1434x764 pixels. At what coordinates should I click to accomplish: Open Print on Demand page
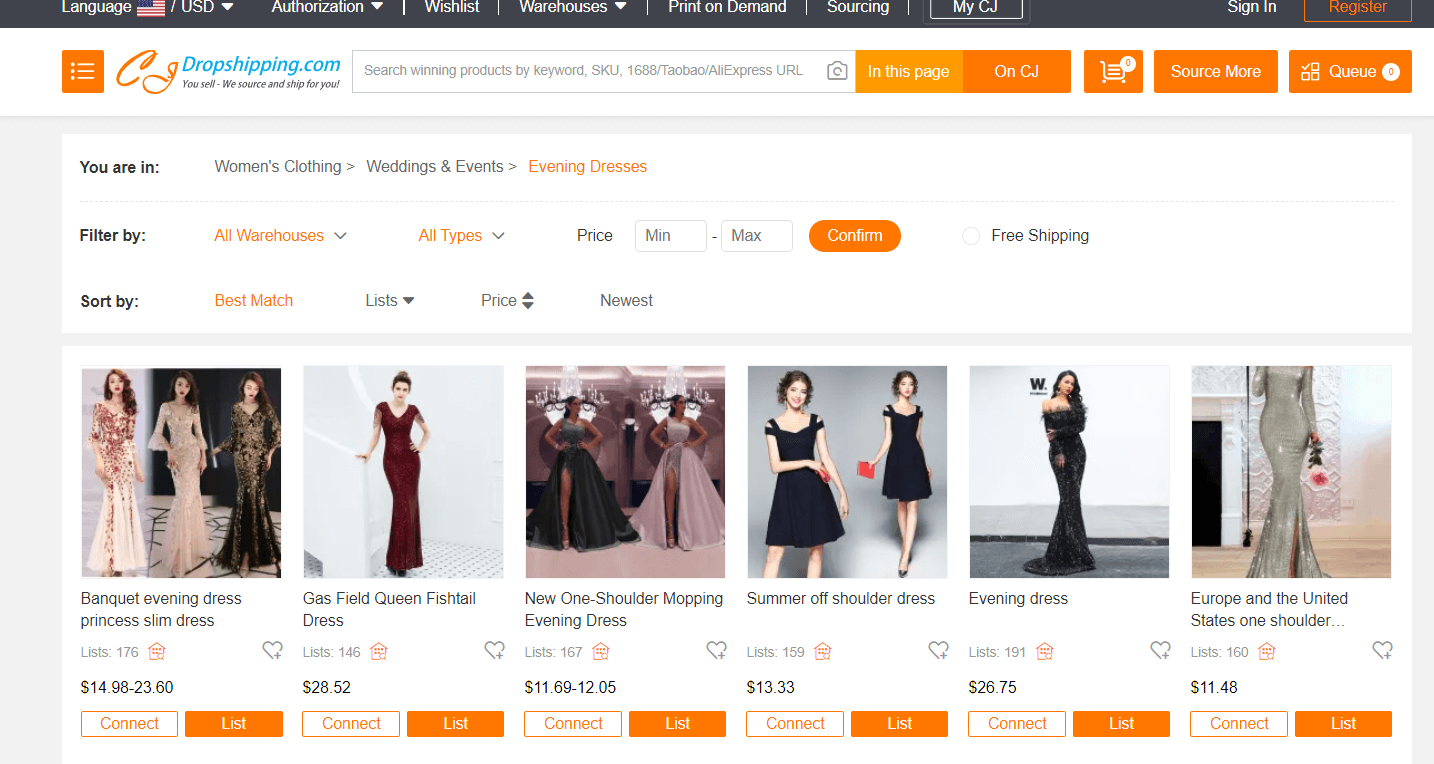tap(727, 7)
